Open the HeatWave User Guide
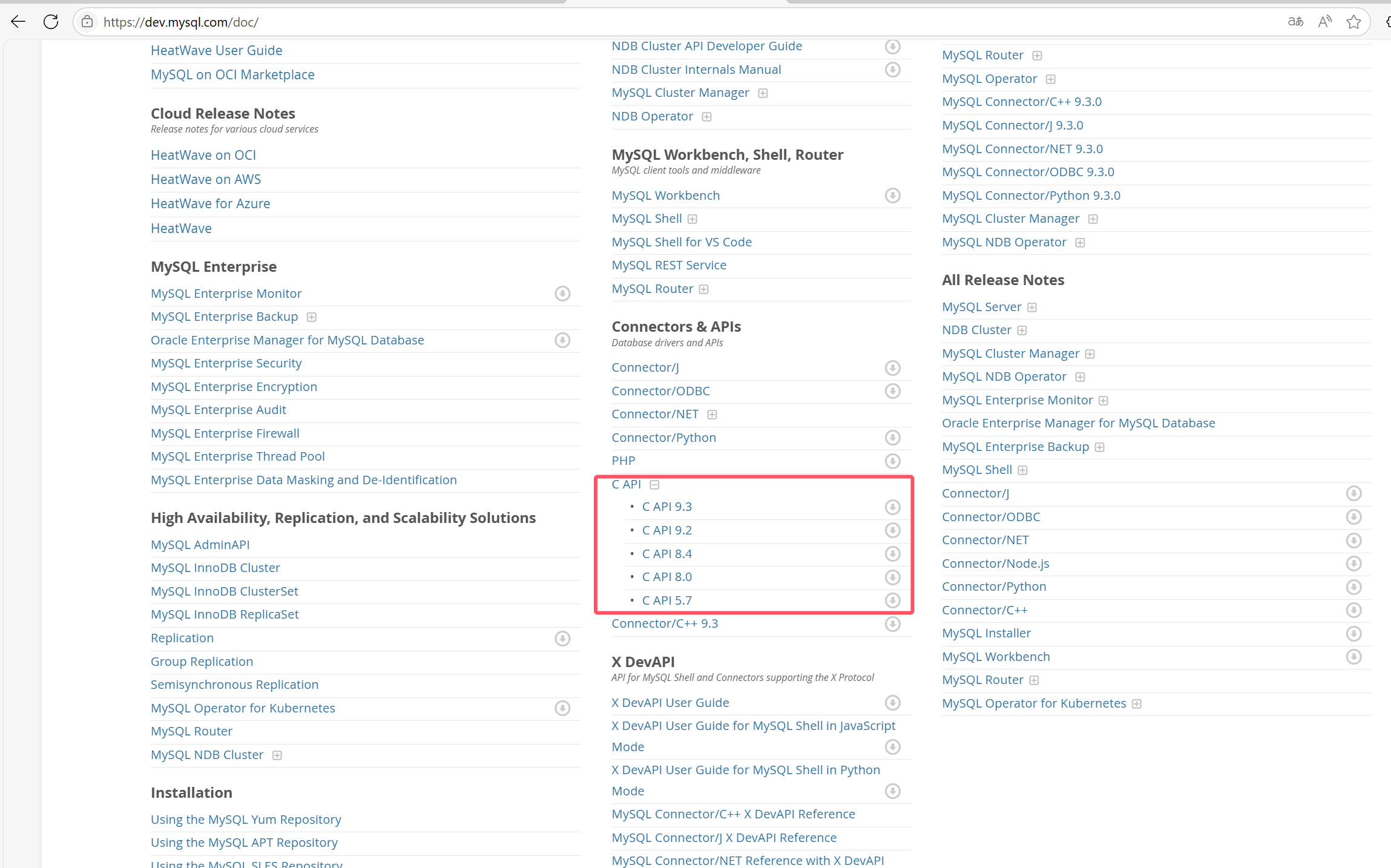Screen dimensions: 1391x868 (x=216, y=50)
